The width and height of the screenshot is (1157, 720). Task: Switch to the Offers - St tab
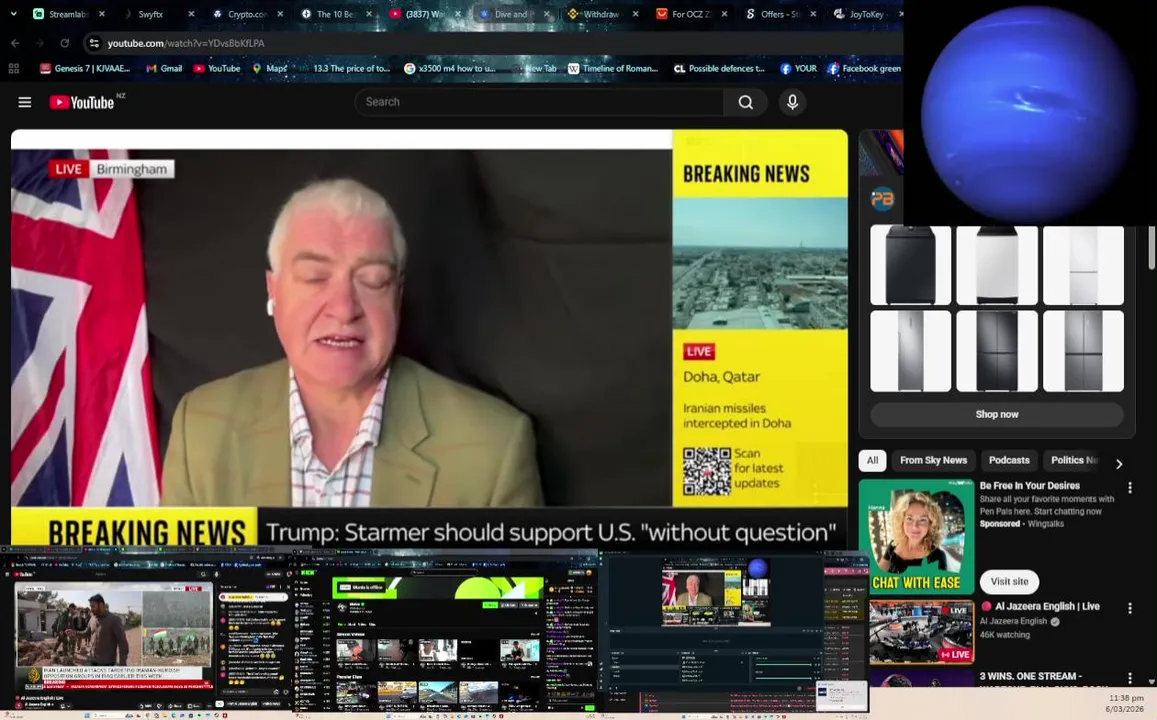pos(778,14)
